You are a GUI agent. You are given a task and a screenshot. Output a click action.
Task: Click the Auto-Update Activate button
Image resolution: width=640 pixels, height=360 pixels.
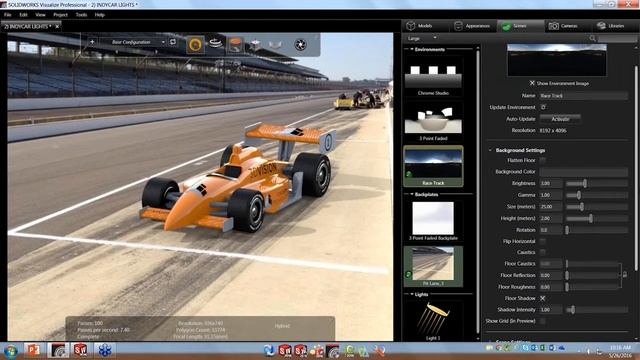click(x=560, y=119)
